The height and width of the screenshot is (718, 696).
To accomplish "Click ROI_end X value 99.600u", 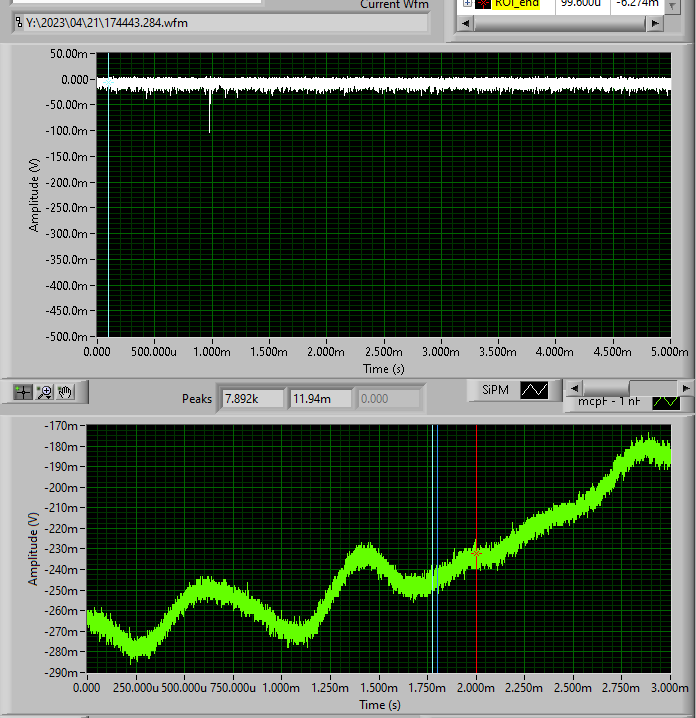I will (581, 4).
